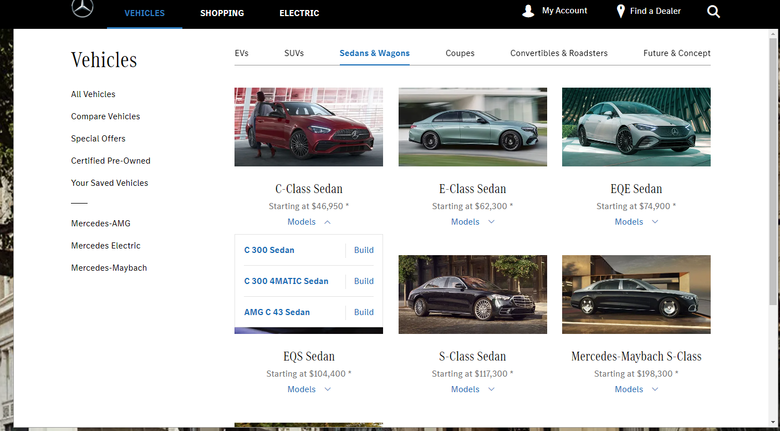Click the Starting at $62,300 price
This screenshot has width=780, height=431.
[x=473, y=206]
